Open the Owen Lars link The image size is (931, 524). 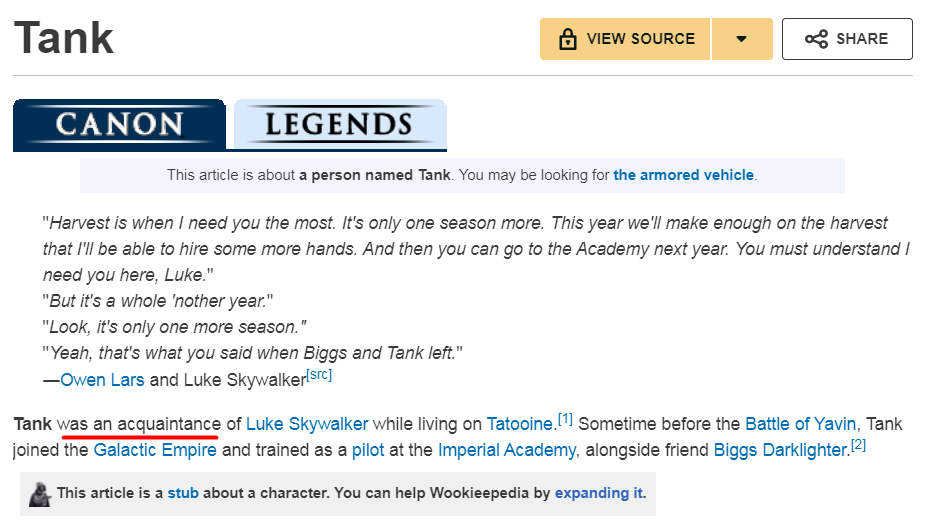(102, 380)
